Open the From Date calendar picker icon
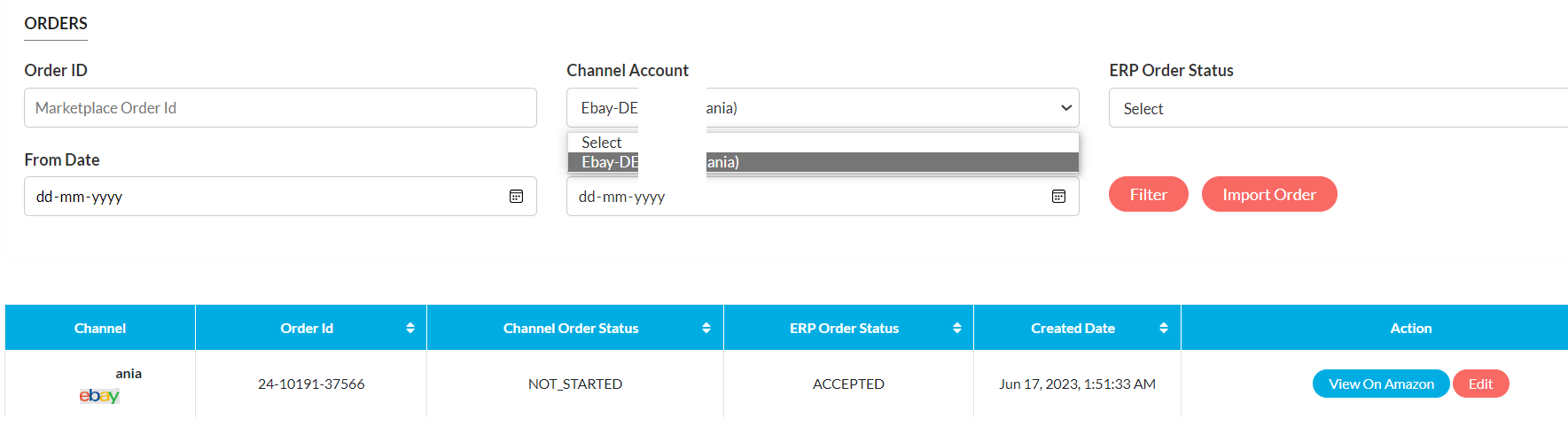Viewport: 1568px width, 442px height. tap(516, 197)
